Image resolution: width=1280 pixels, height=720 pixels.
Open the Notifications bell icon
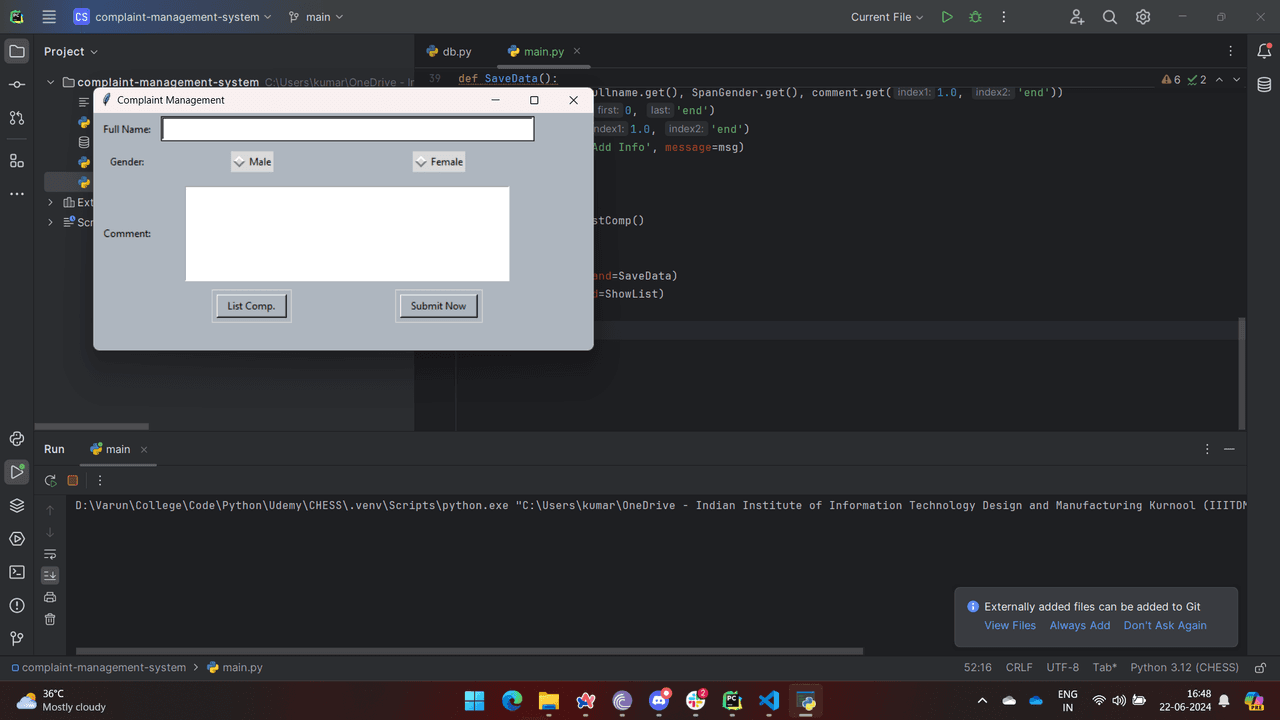tap(1265, 51)
